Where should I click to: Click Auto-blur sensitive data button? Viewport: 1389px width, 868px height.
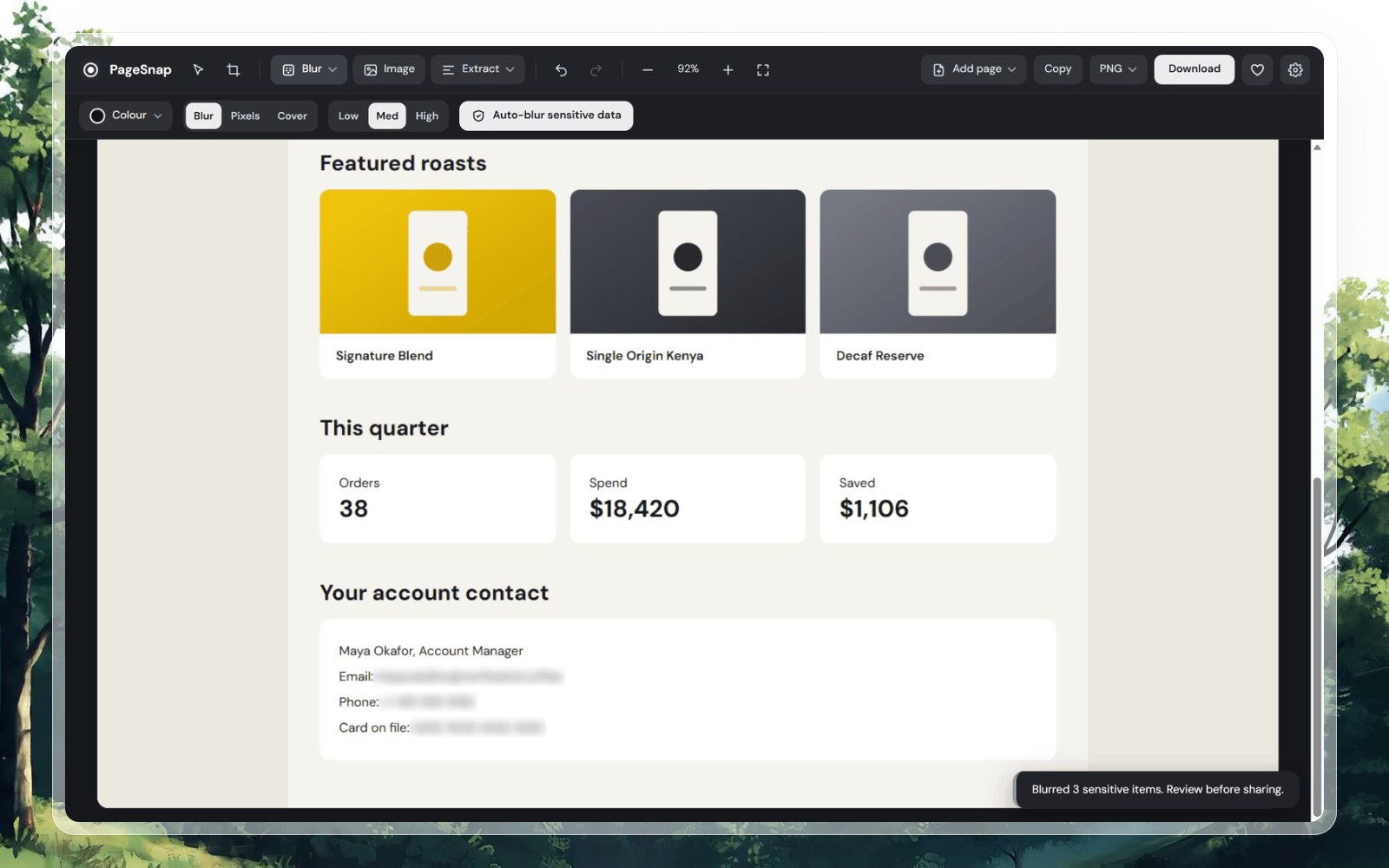click(x=546, y=115)
